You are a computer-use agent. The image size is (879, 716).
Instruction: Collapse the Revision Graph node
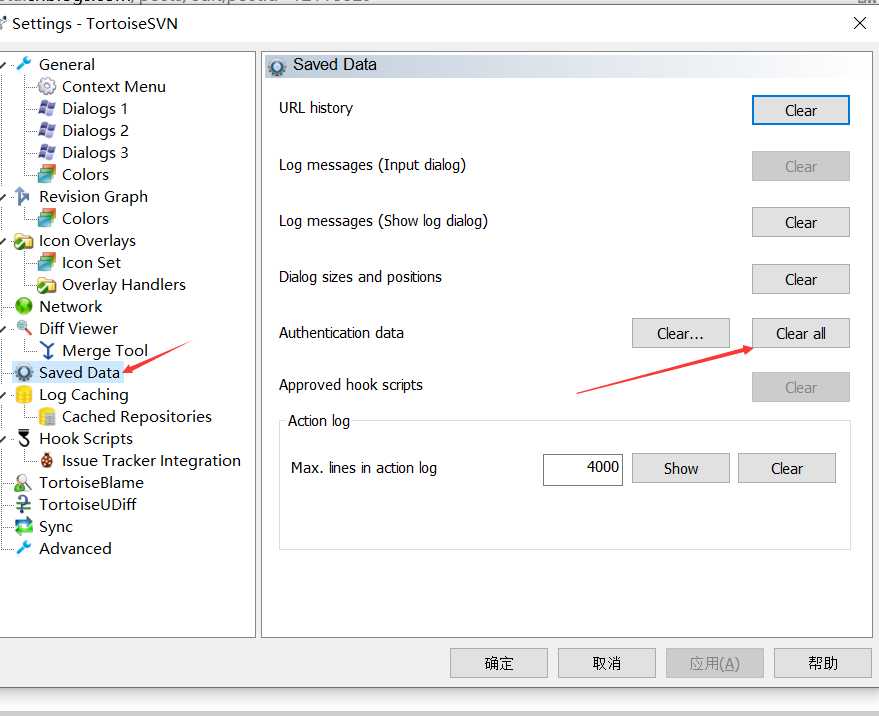[3, 197]
